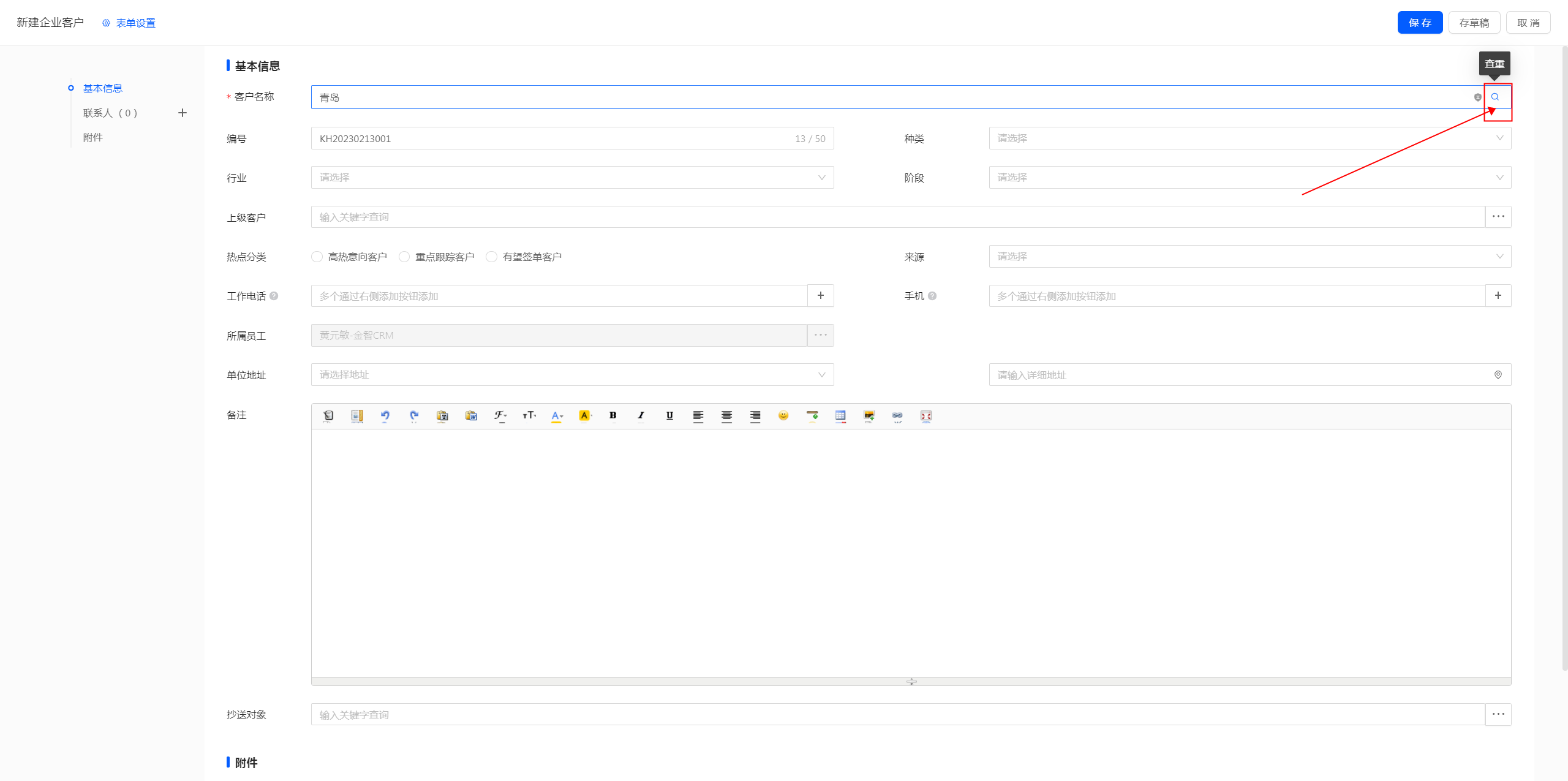Image resolution: width=1568 pixels, height=781 pixels.
Task: Toggle italic formatting in the editor
Action: (641, 416)
